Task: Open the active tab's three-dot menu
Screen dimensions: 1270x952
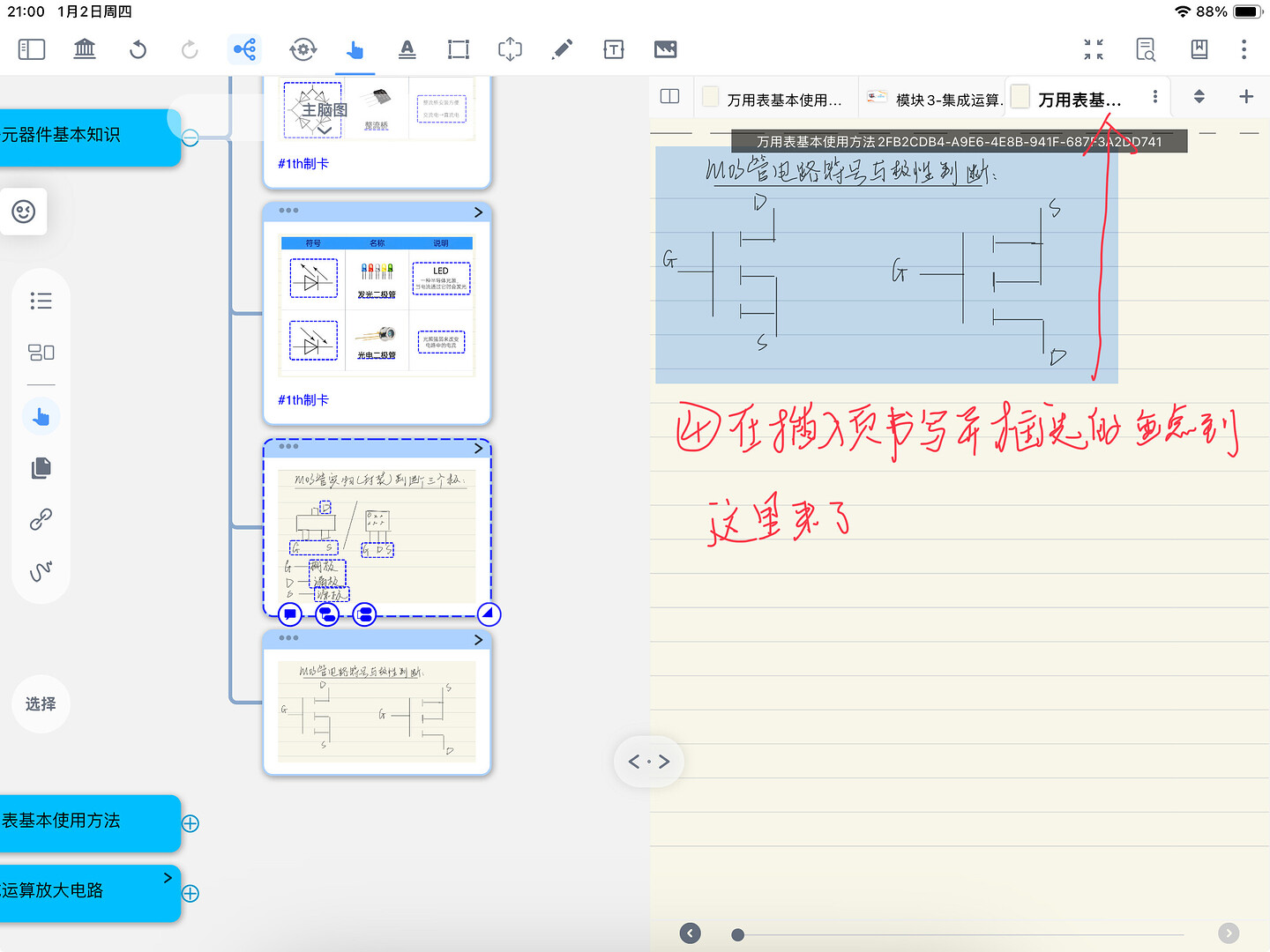Action: 1155,97
